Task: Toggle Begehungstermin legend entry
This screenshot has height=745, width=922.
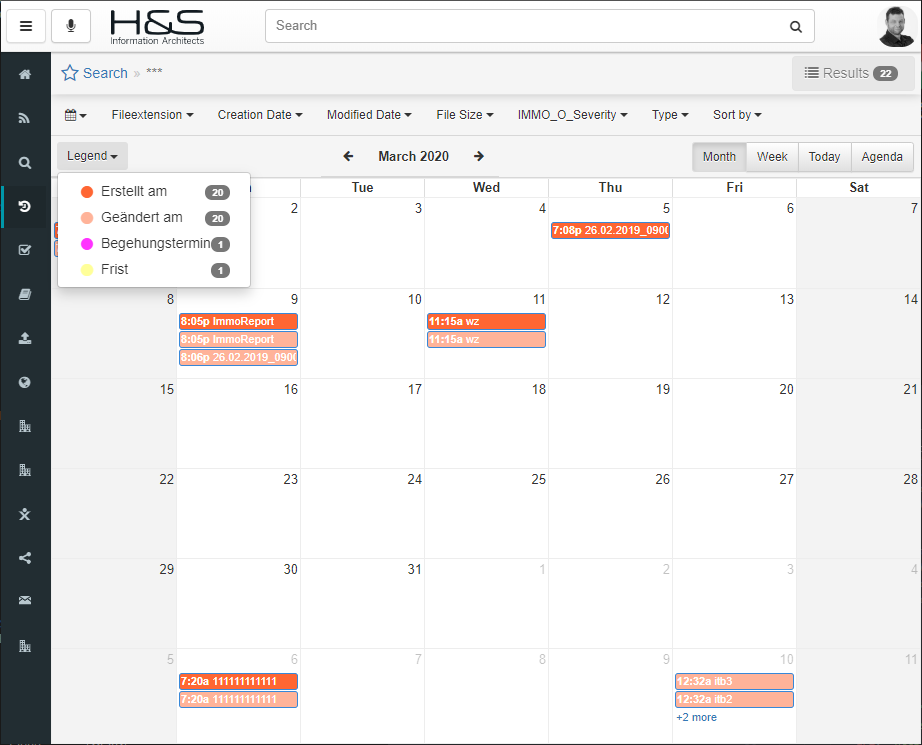Action: click(155, 244)
